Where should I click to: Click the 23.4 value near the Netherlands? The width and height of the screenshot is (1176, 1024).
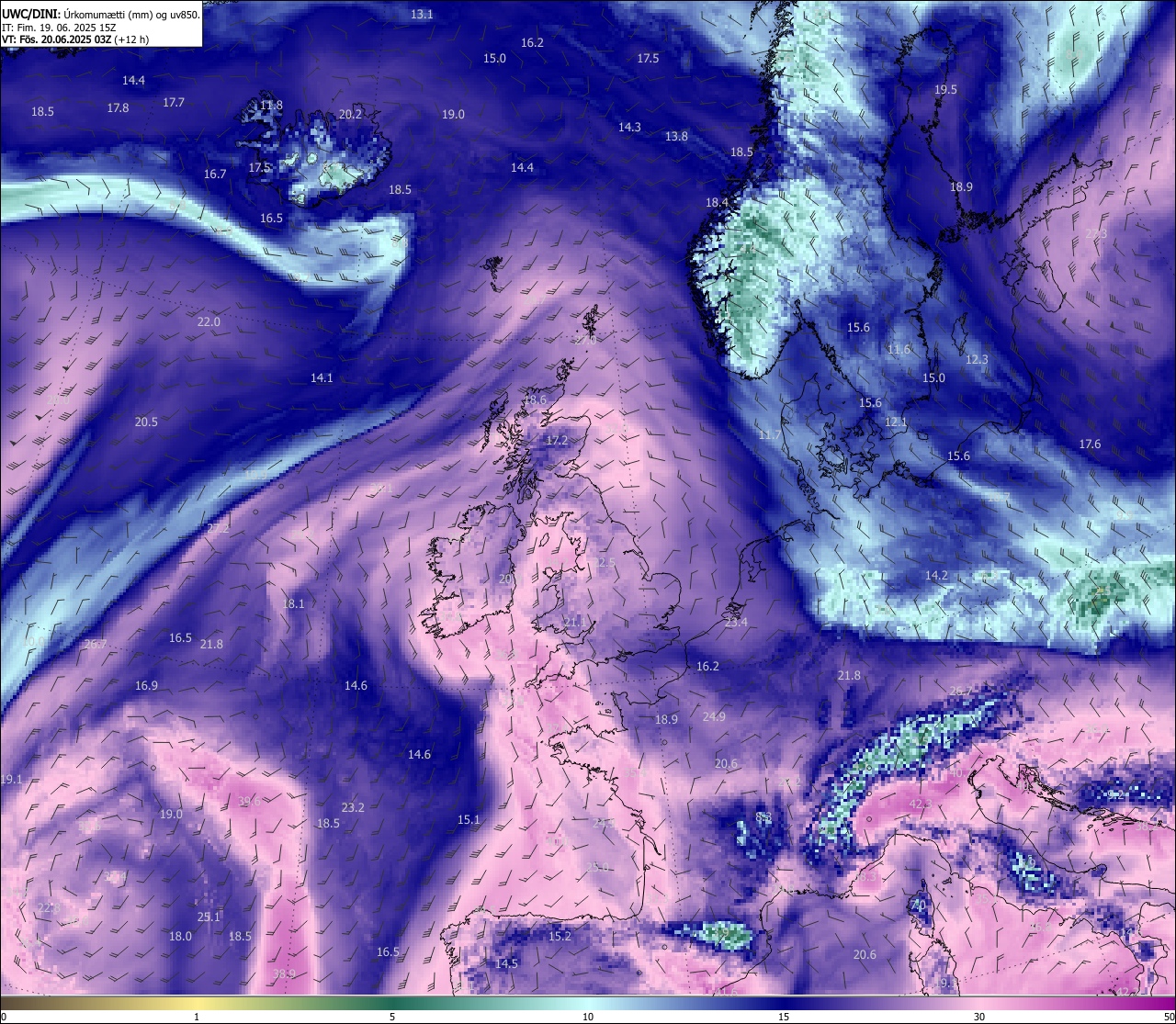pyautogui.click(x=736, y=623)
